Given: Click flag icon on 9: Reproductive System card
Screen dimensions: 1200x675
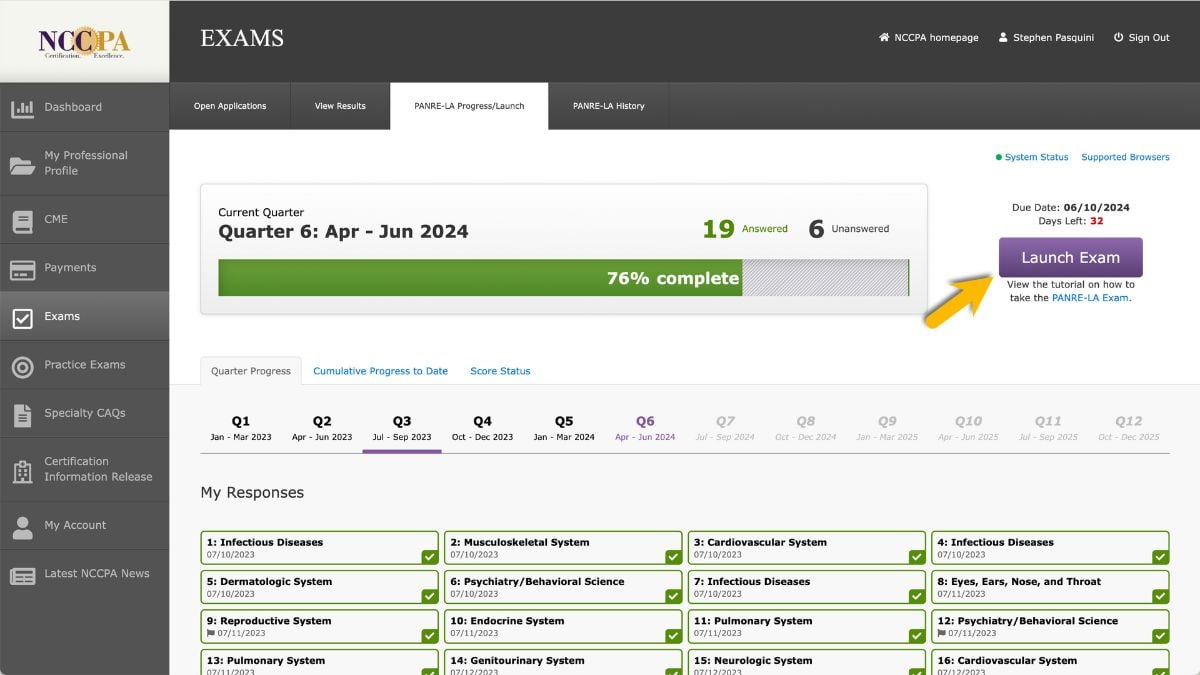Looking at the screenshot, I should click(211, 633).
